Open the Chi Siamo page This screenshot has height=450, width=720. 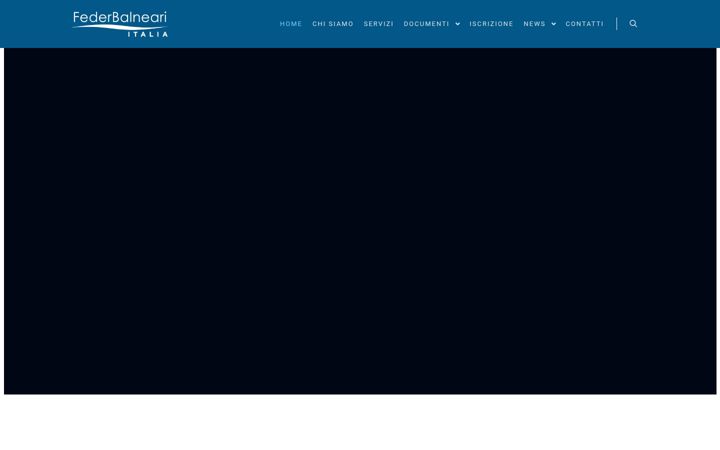click(x=333, y=24)
